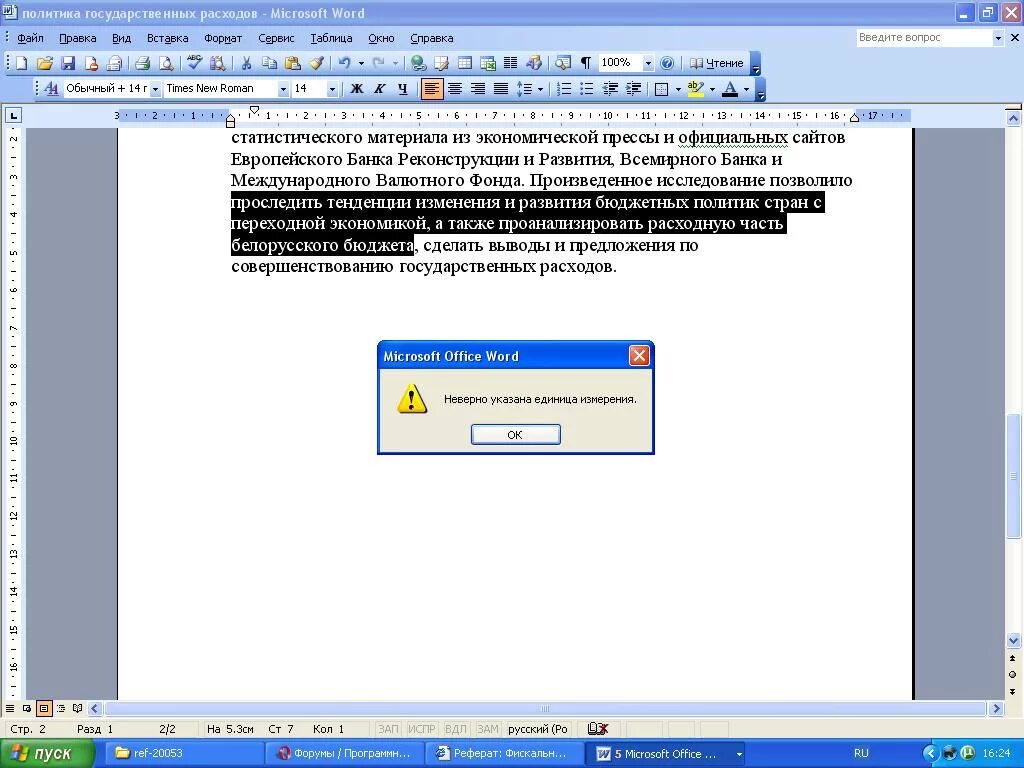Open the пуск Start button
Image resolution: width=1024 pixels, height=768 pixels.
tap(47, 754)
